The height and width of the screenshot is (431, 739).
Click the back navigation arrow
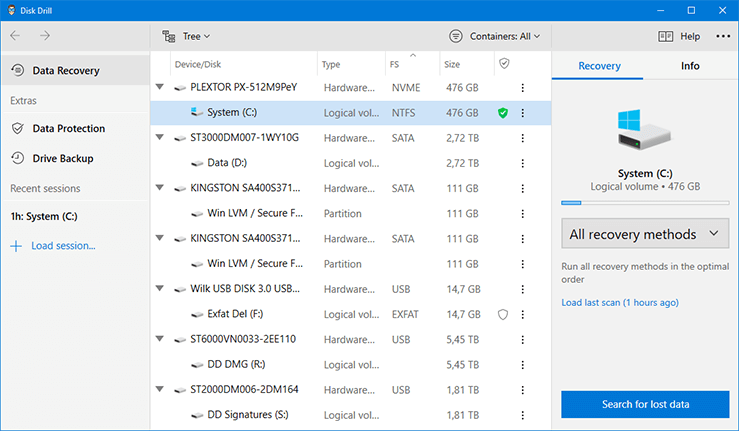coord(15,36)
